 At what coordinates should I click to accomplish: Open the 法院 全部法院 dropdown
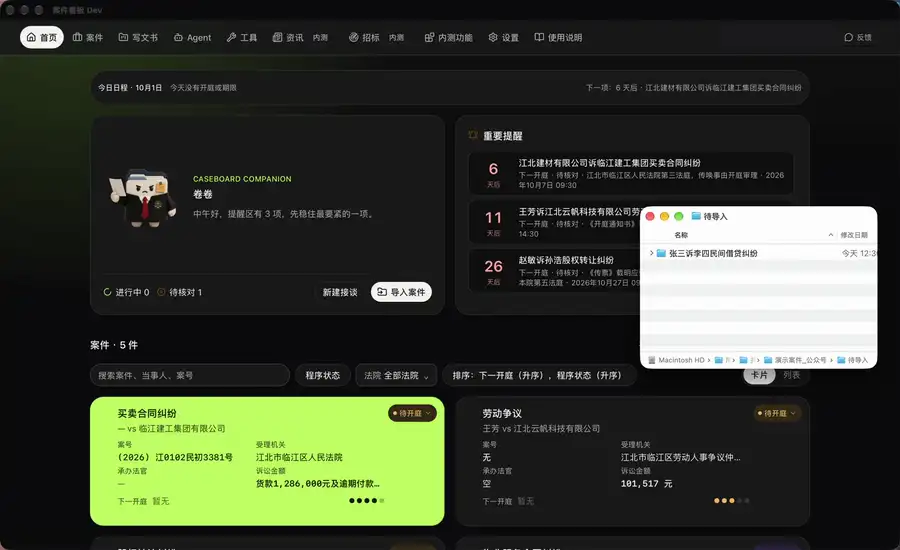(396, 375)
